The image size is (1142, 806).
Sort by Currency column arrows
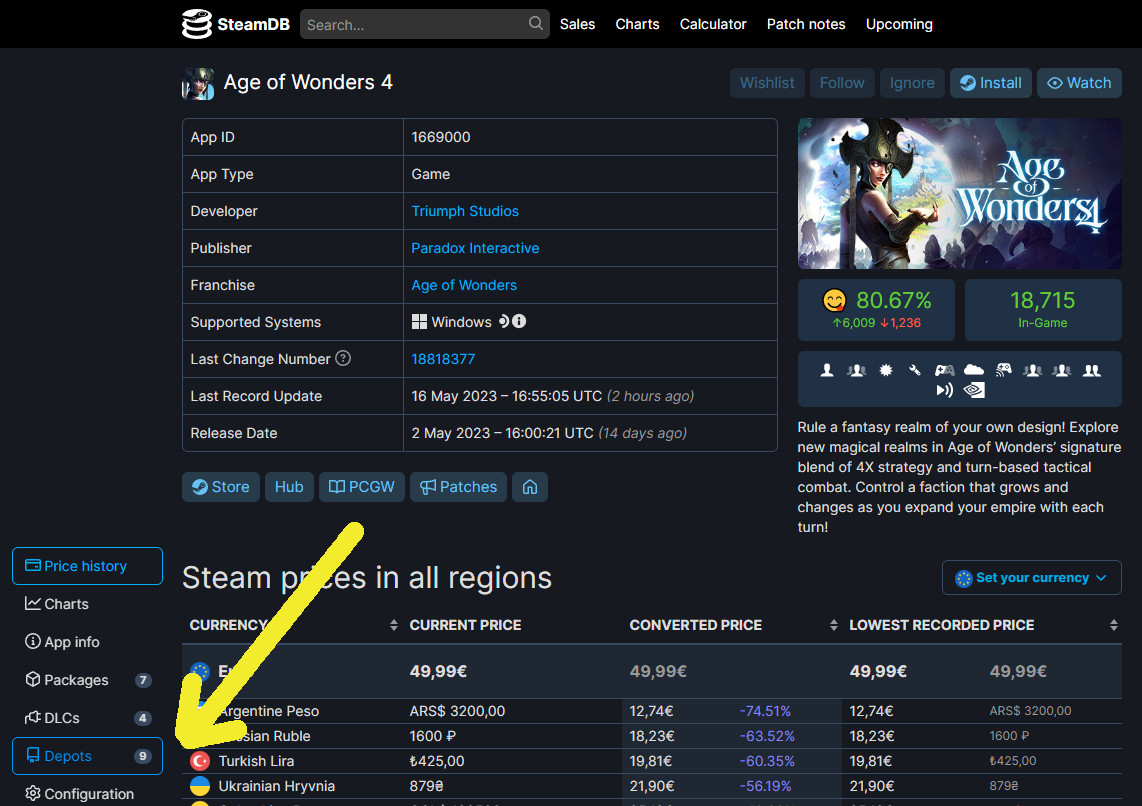tap(394, 625)
